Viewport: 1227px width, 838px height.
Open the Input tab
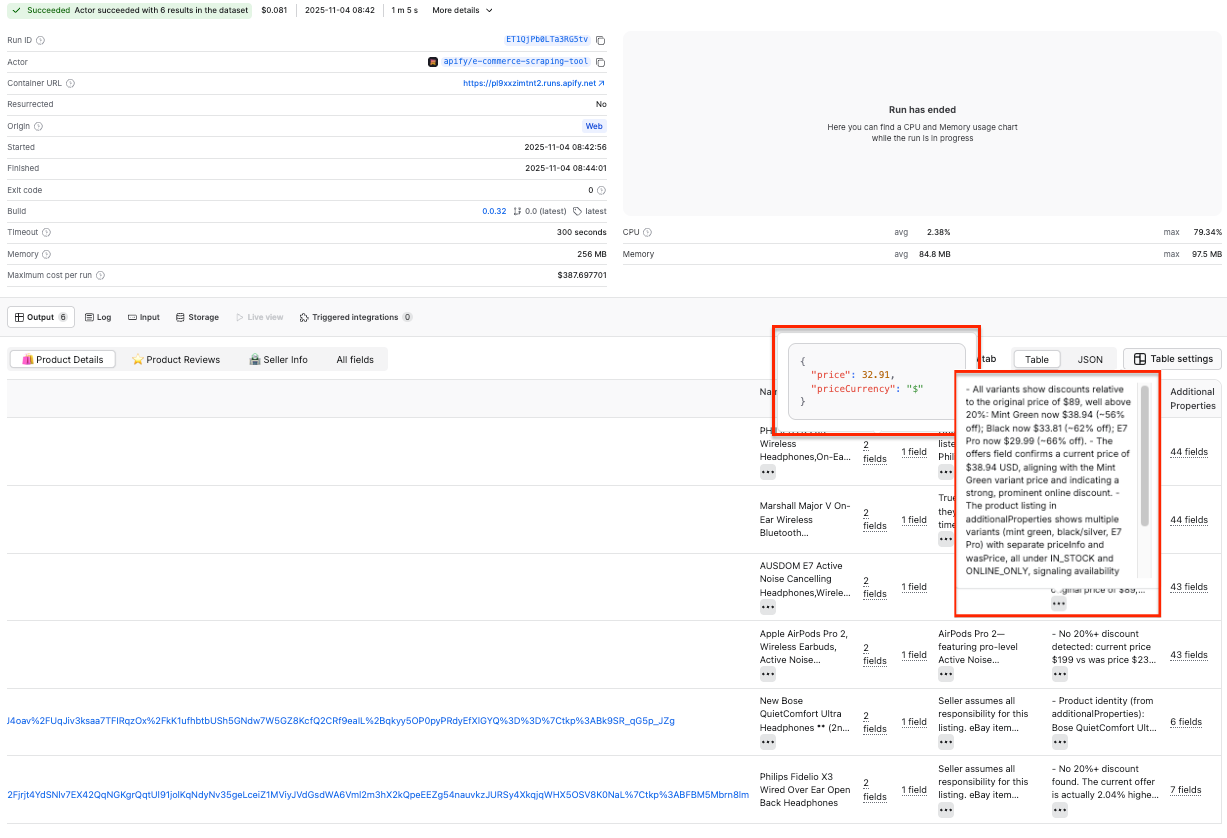point(130,317)
